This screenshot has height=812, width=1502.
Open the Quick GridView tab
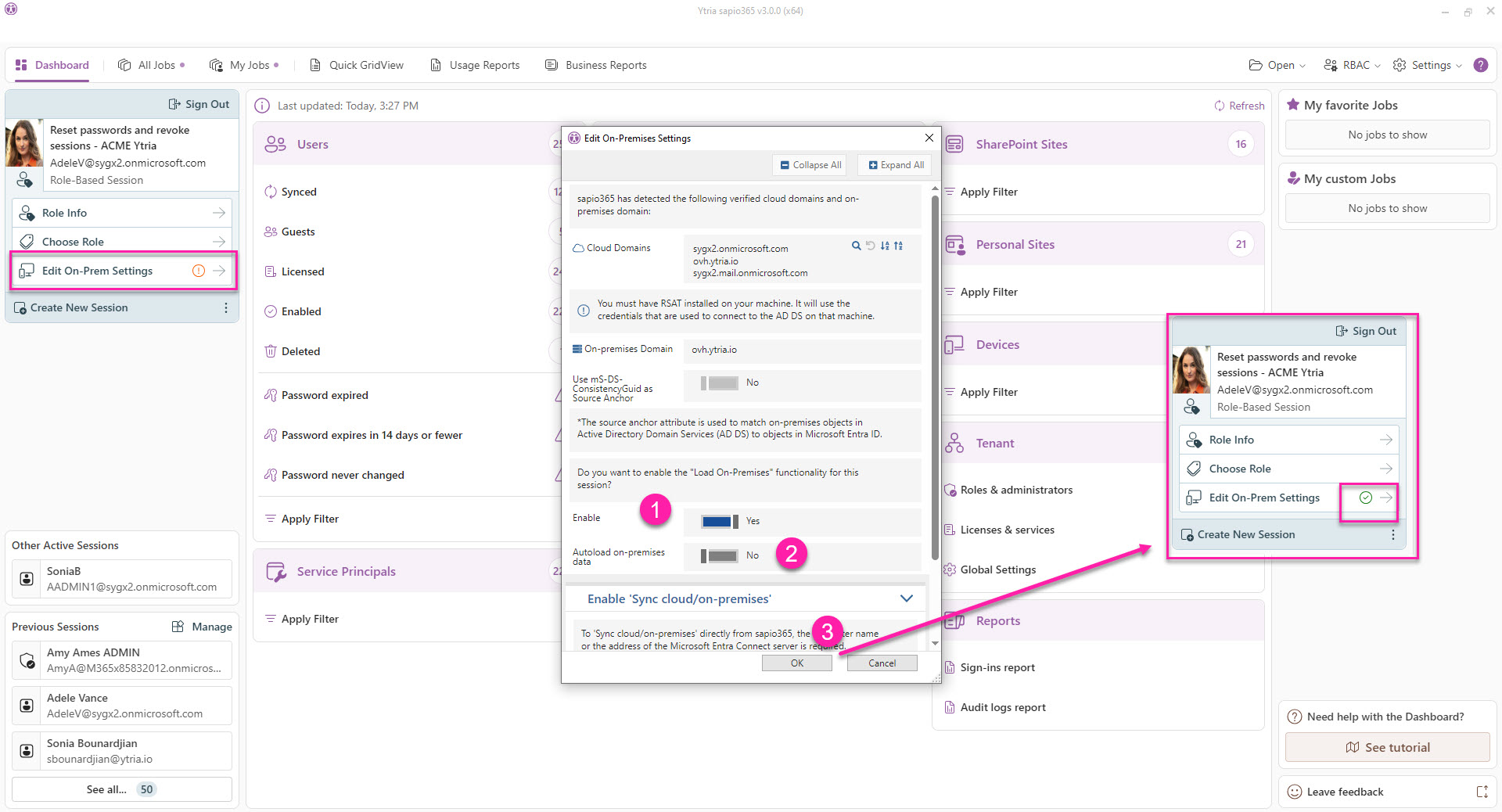[x=357, y=65]
